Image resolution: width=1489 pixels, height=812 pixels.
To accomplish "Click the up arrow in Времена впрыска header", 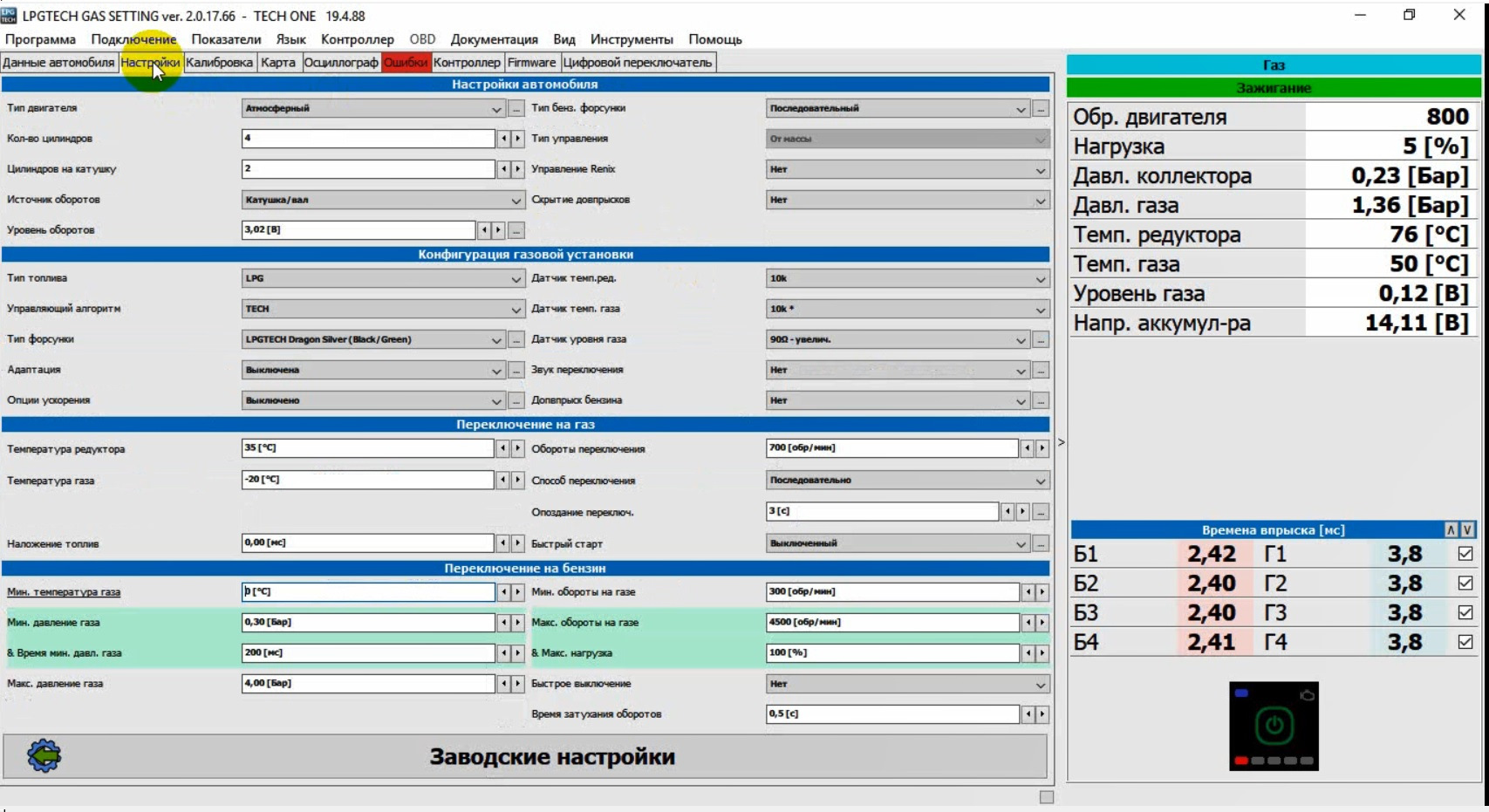I will [x=1451, y=529].
